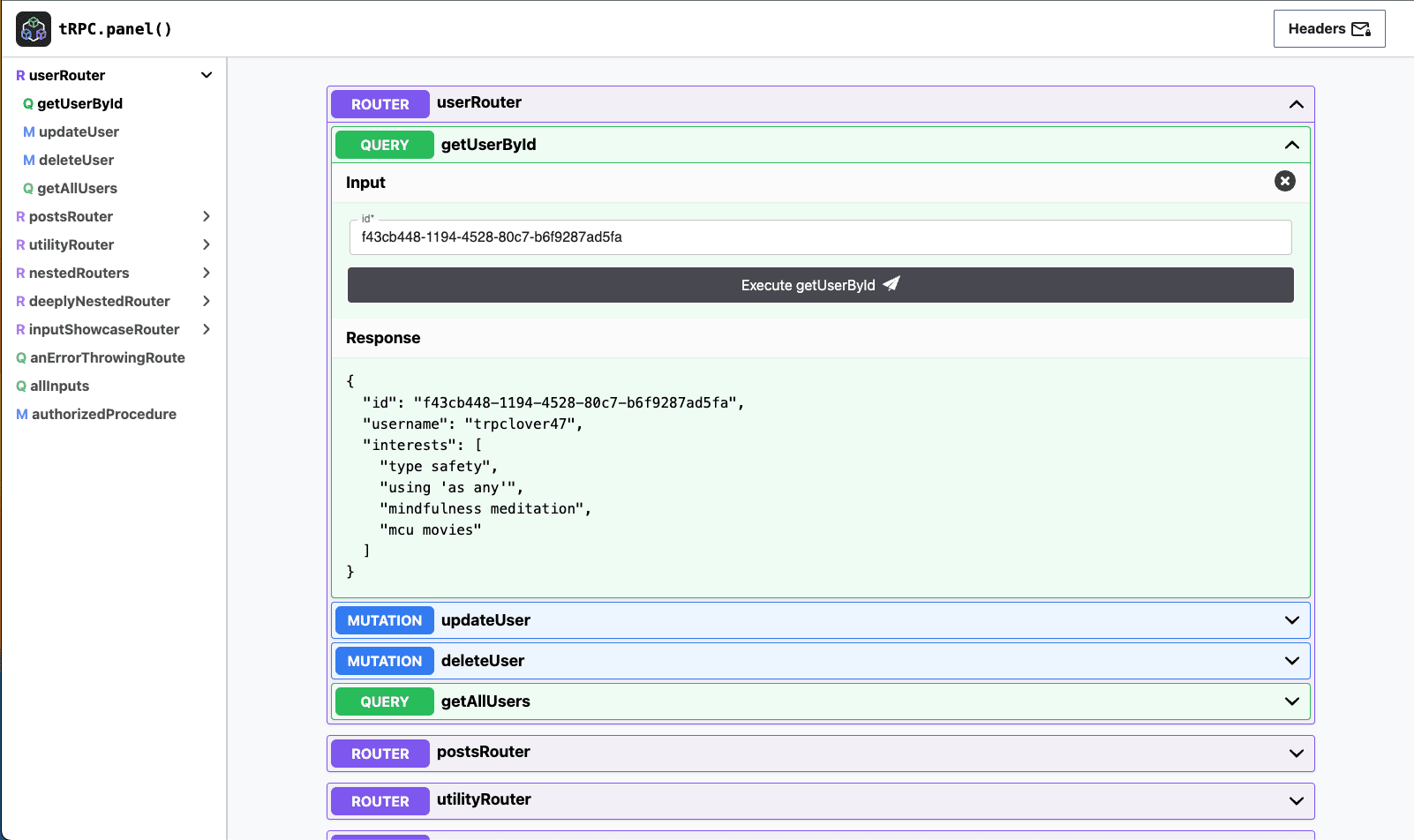Click the deeplyNestedRouter label in sidebar
Image resolution: width=1414 pixels, height=840 pixels.
coord(100,301)
